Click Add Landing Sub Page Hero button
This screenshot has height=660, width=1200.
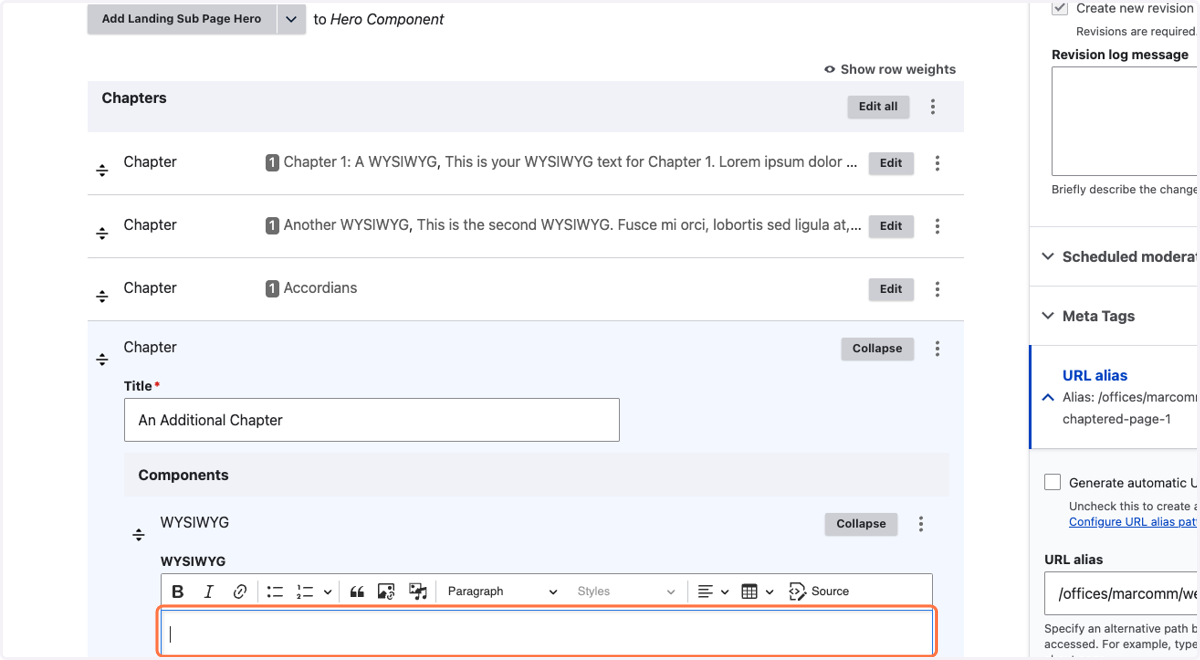click(x=182, y=19)
